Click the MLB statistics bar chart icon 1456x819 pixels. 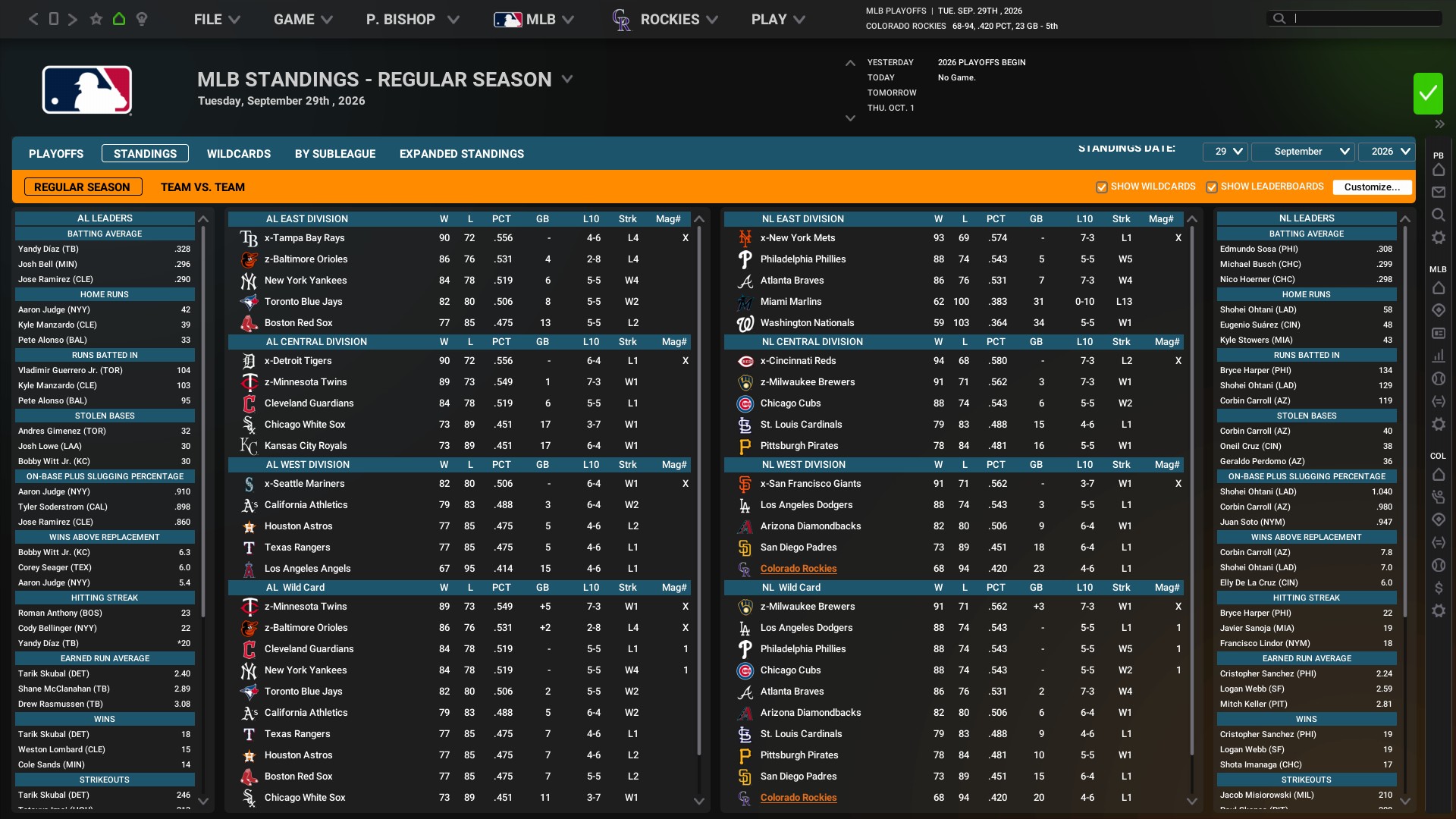coord(1439,356)
